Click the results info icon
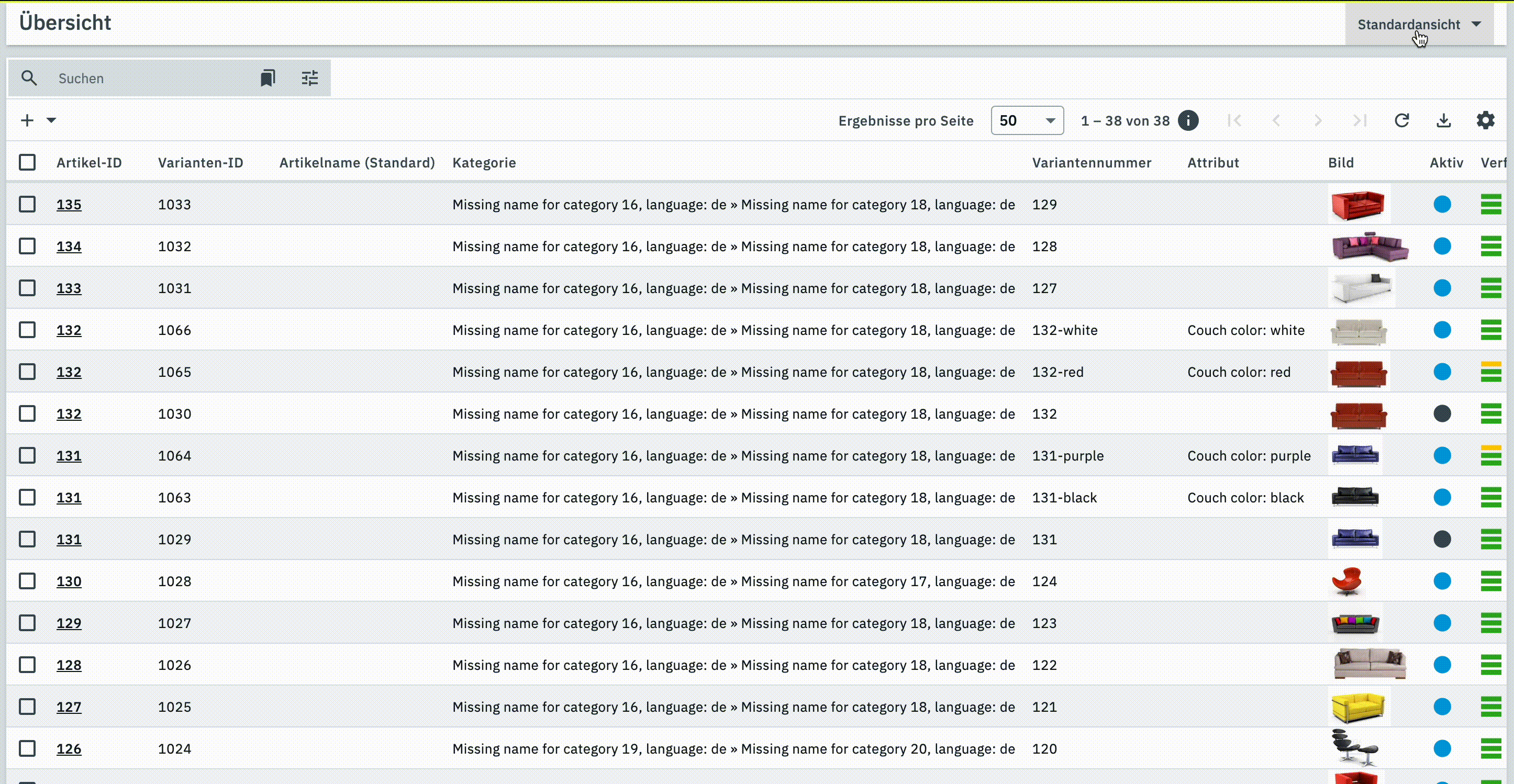This screenshot has width=1514, height=784. coord(1188,120)
